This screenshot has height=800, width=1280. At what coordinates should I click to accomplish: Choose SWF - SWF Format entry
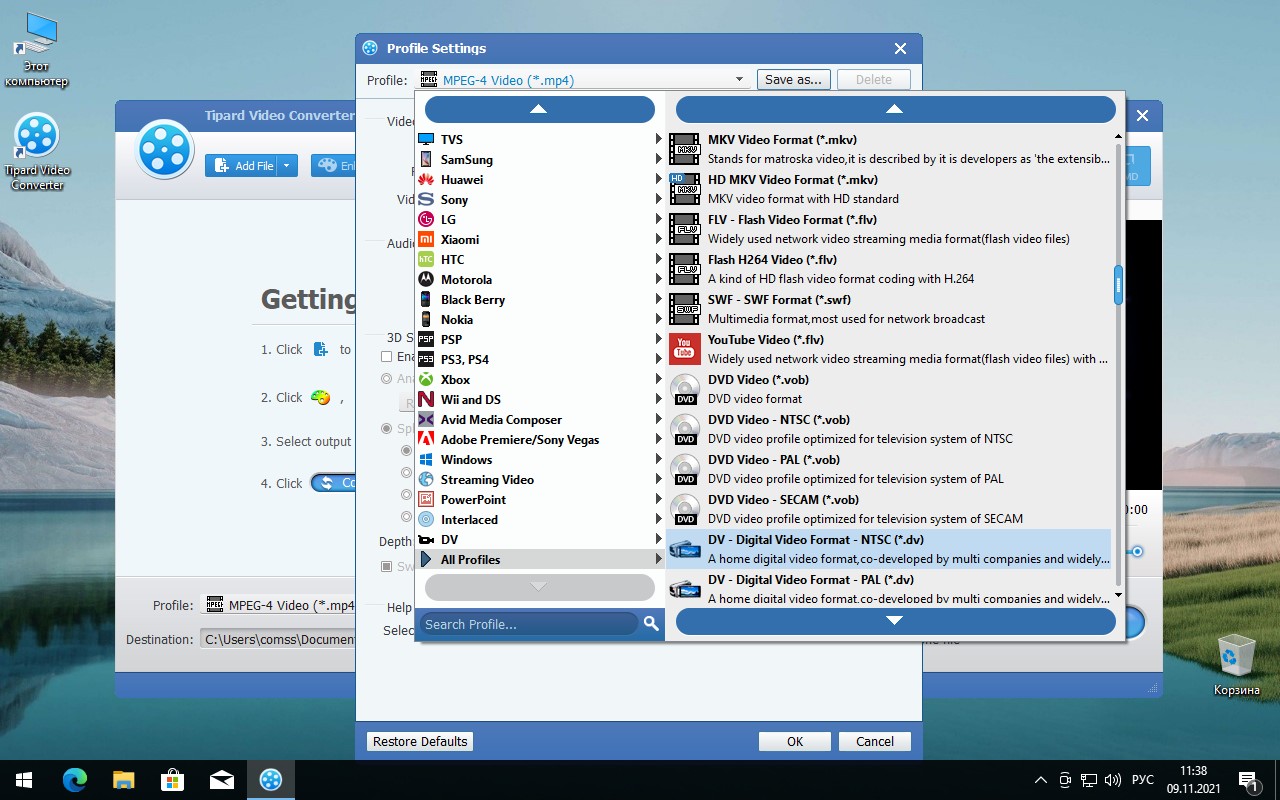pyautogui.click(x=889, y=309)
